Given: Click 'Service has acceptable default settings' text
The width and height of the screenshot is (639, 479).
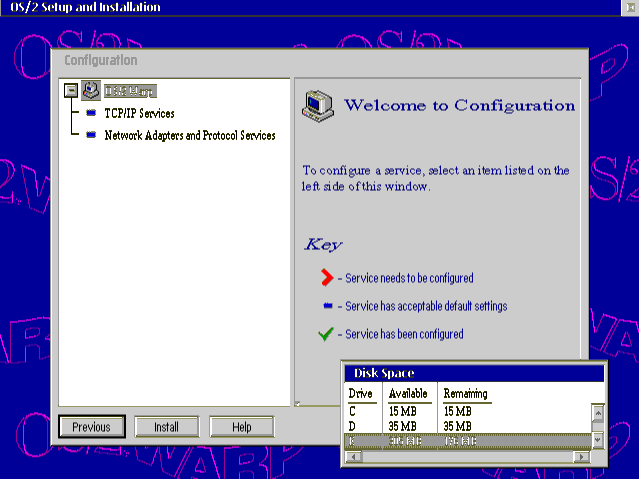Looking at the screenshot, I should click(426, 306).
